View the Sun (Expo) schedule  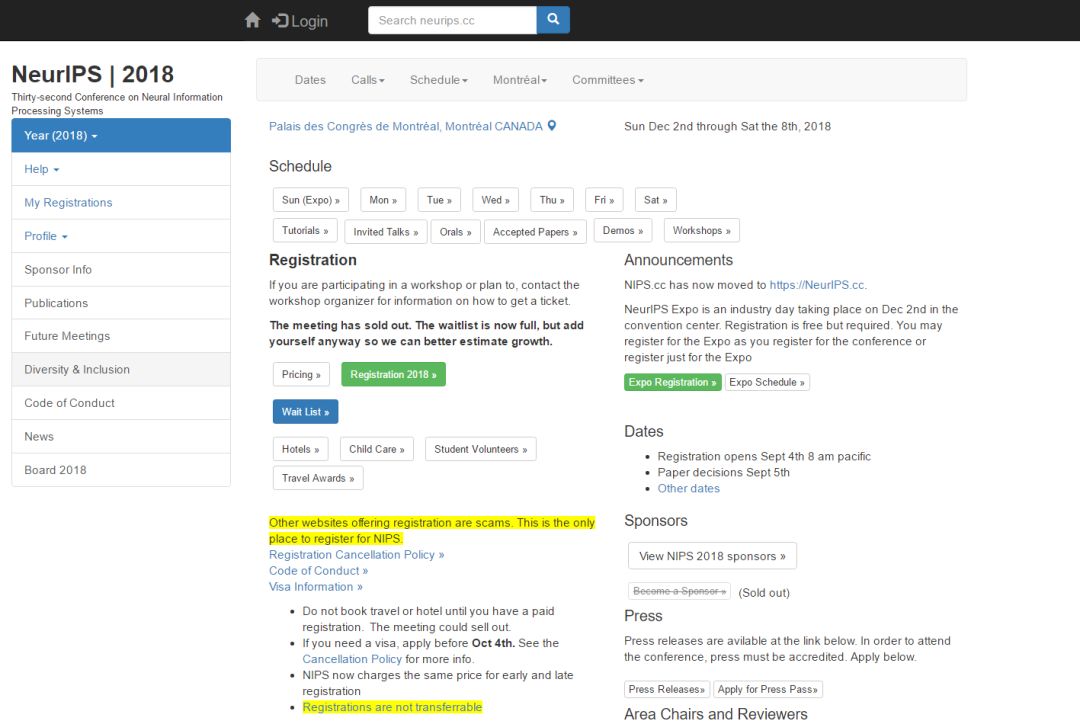pos(311,200)
